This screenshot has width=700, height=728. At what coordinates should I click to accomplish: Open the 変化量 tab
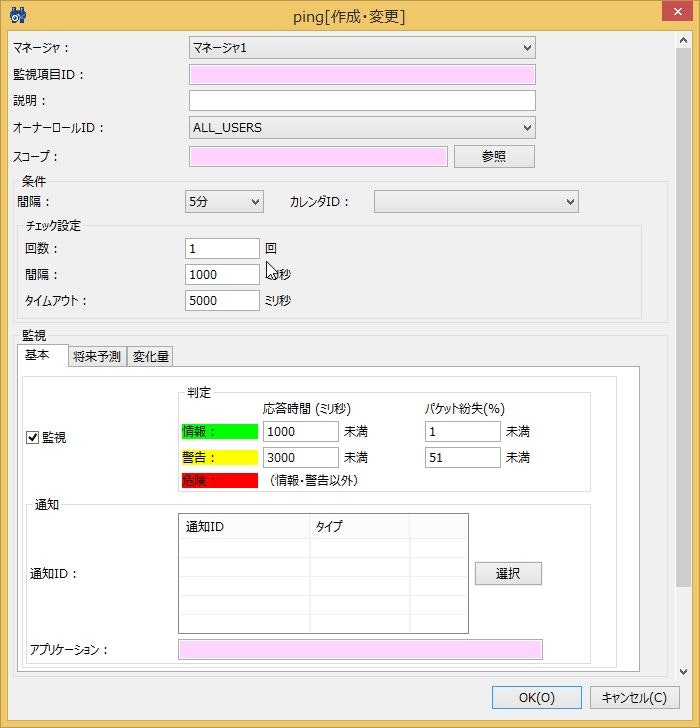pyautogui.click(x=150, y=357)
